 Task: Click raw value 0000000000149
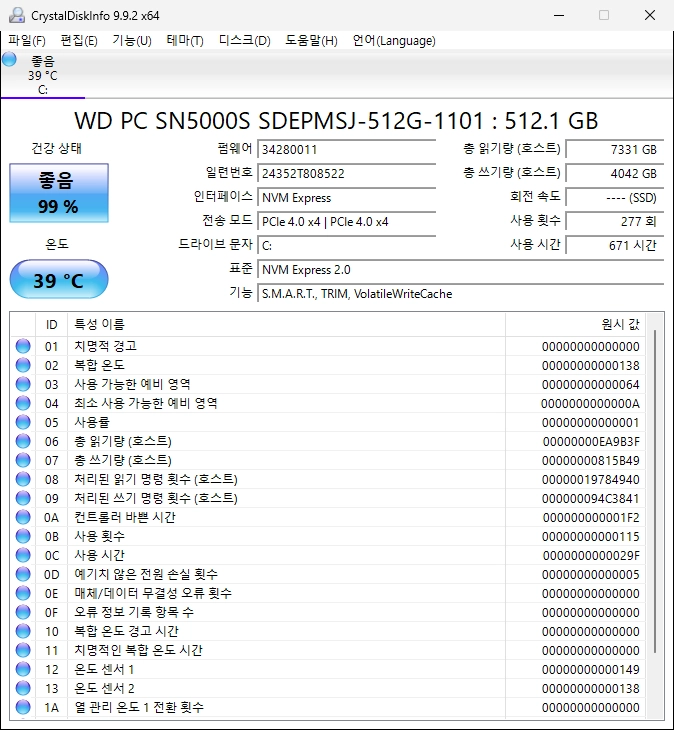(x=591, y=669)
